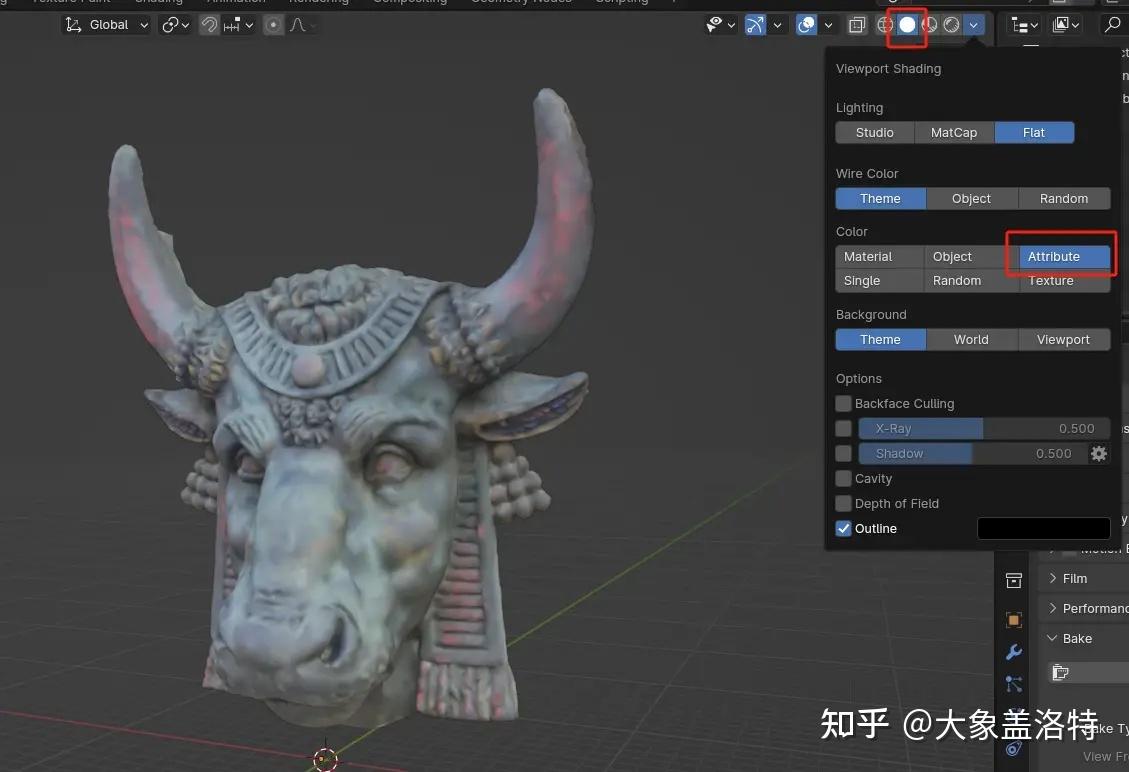Open Object properties orange square tab

point(1014,619)
